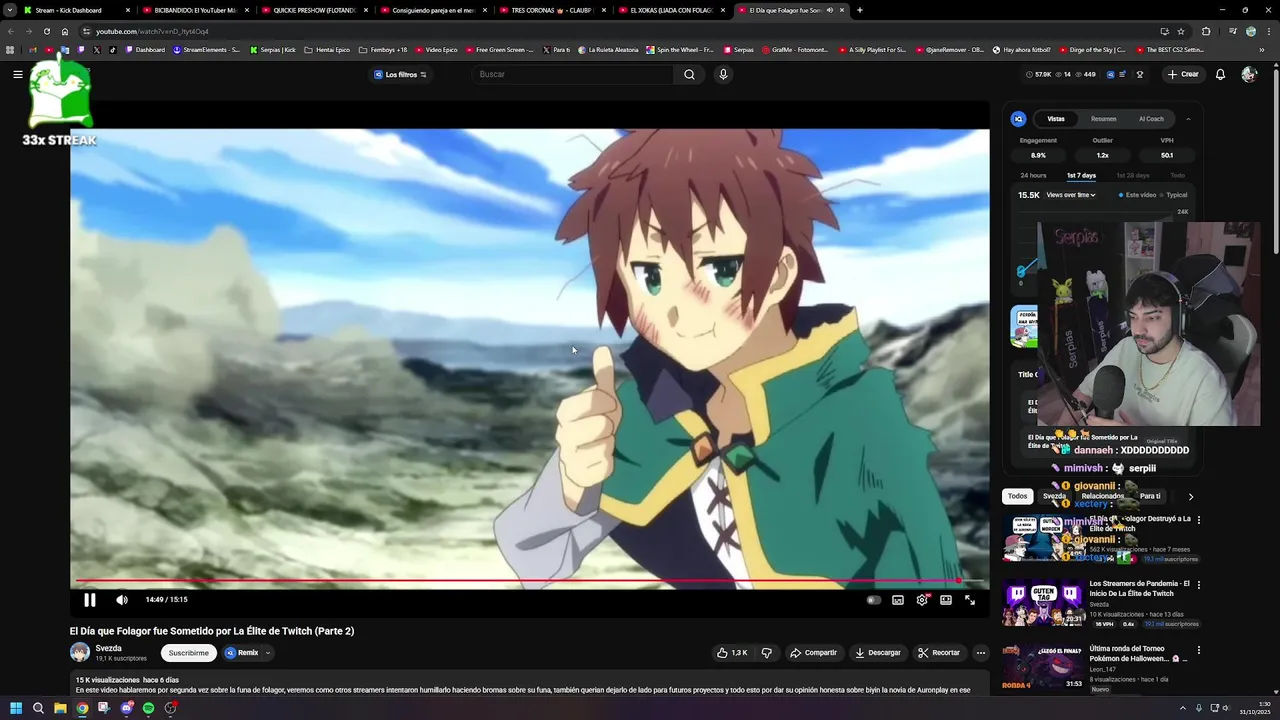The height and width of the screenshot is (720, 1280).
Task: Expand the Remix dropdown arrow
Action: pyautogui.click(x=267, y=653)
